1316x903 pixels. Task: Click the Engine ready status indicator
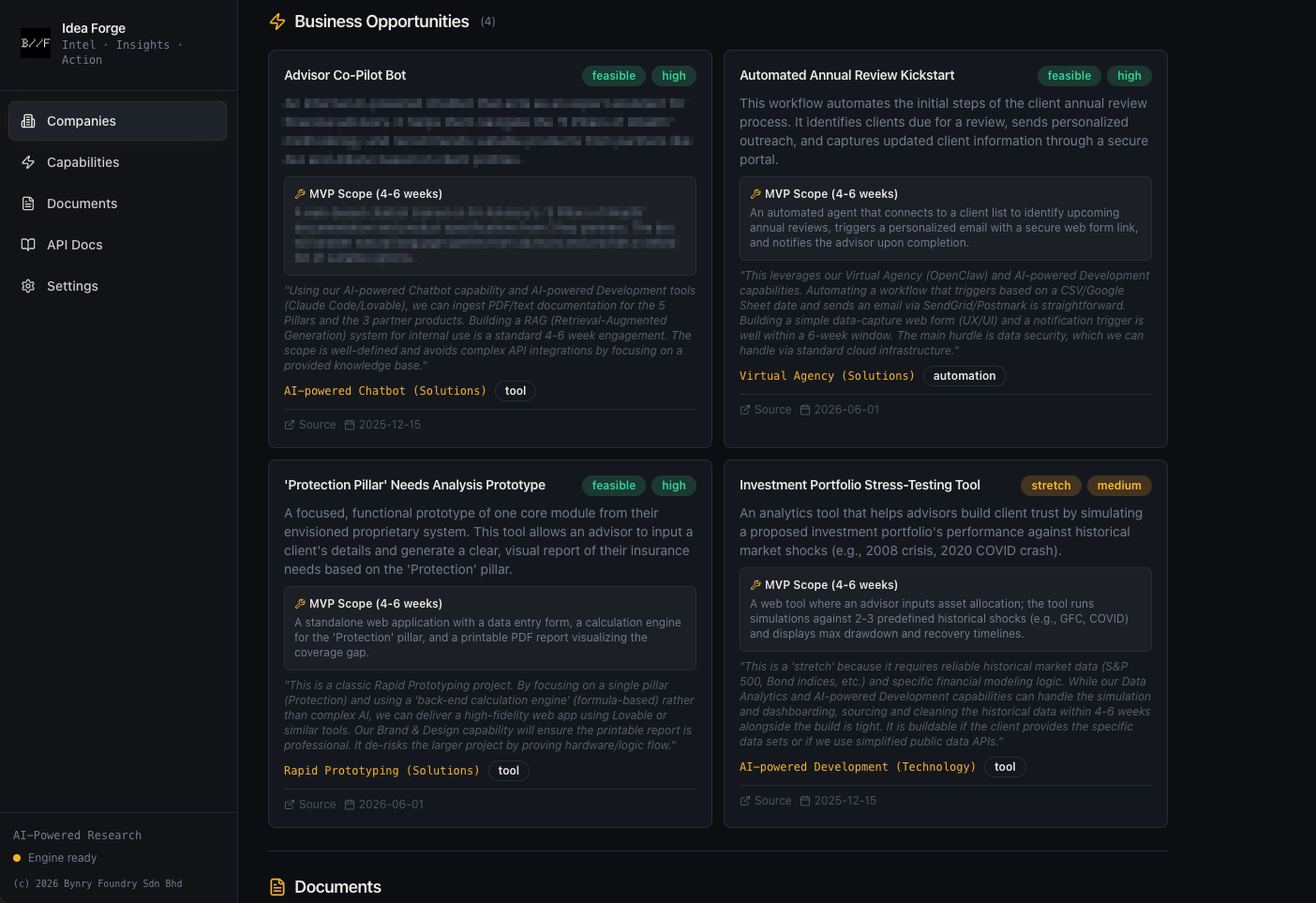(x=55, y=858)
